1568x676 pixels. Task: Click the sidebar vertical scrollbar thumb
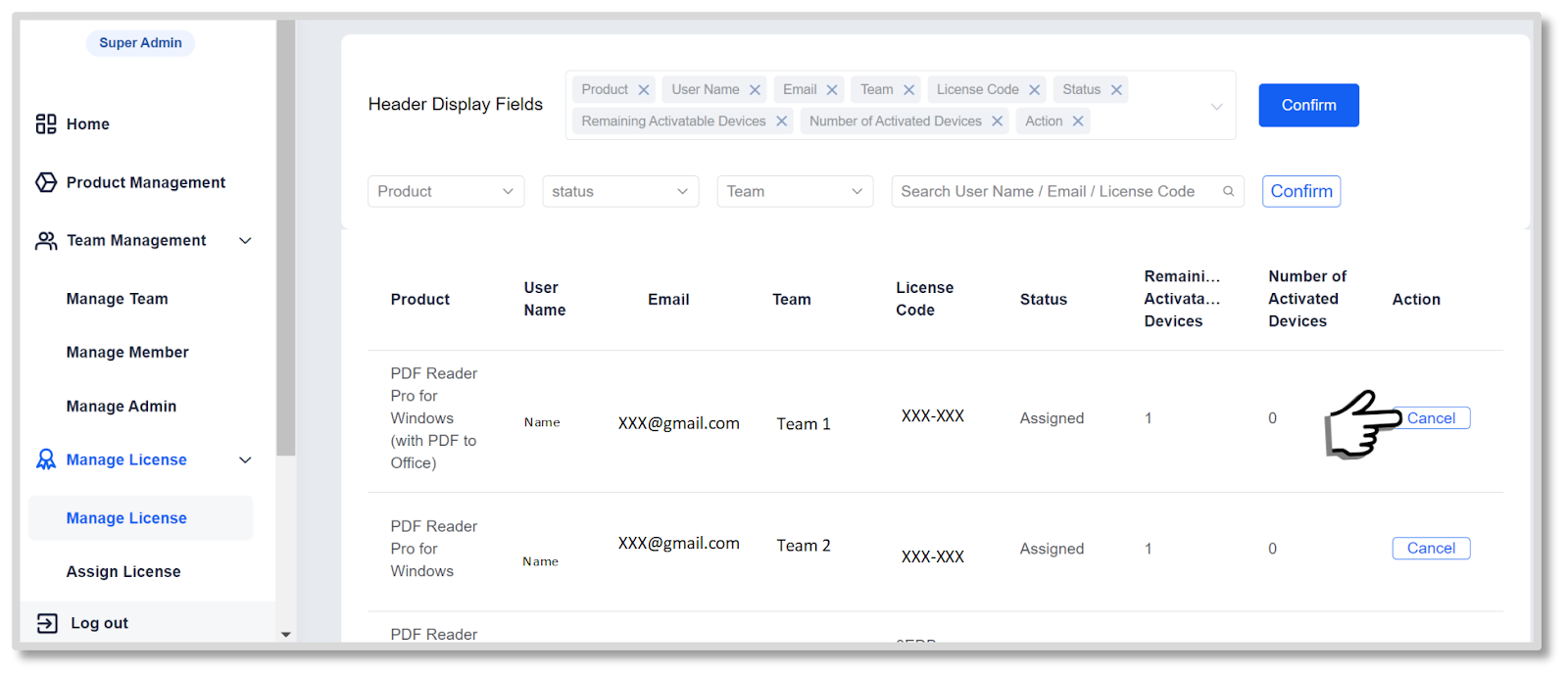click(x=286, y=238)
